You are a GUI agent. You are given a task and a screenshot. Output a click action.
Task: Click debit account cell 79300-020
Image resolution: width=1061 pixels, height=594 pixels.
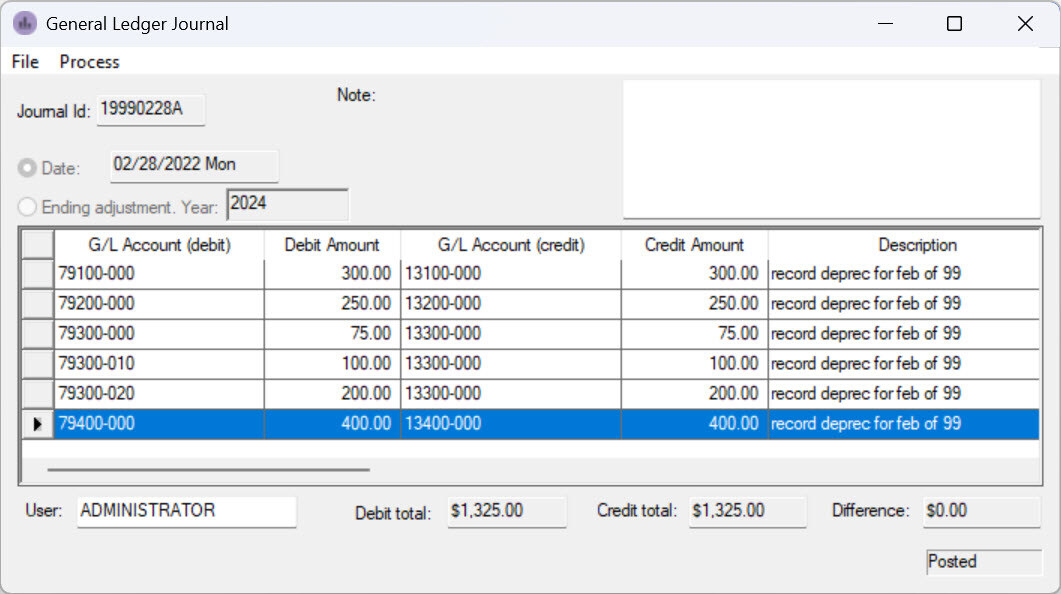click(159, 394)
